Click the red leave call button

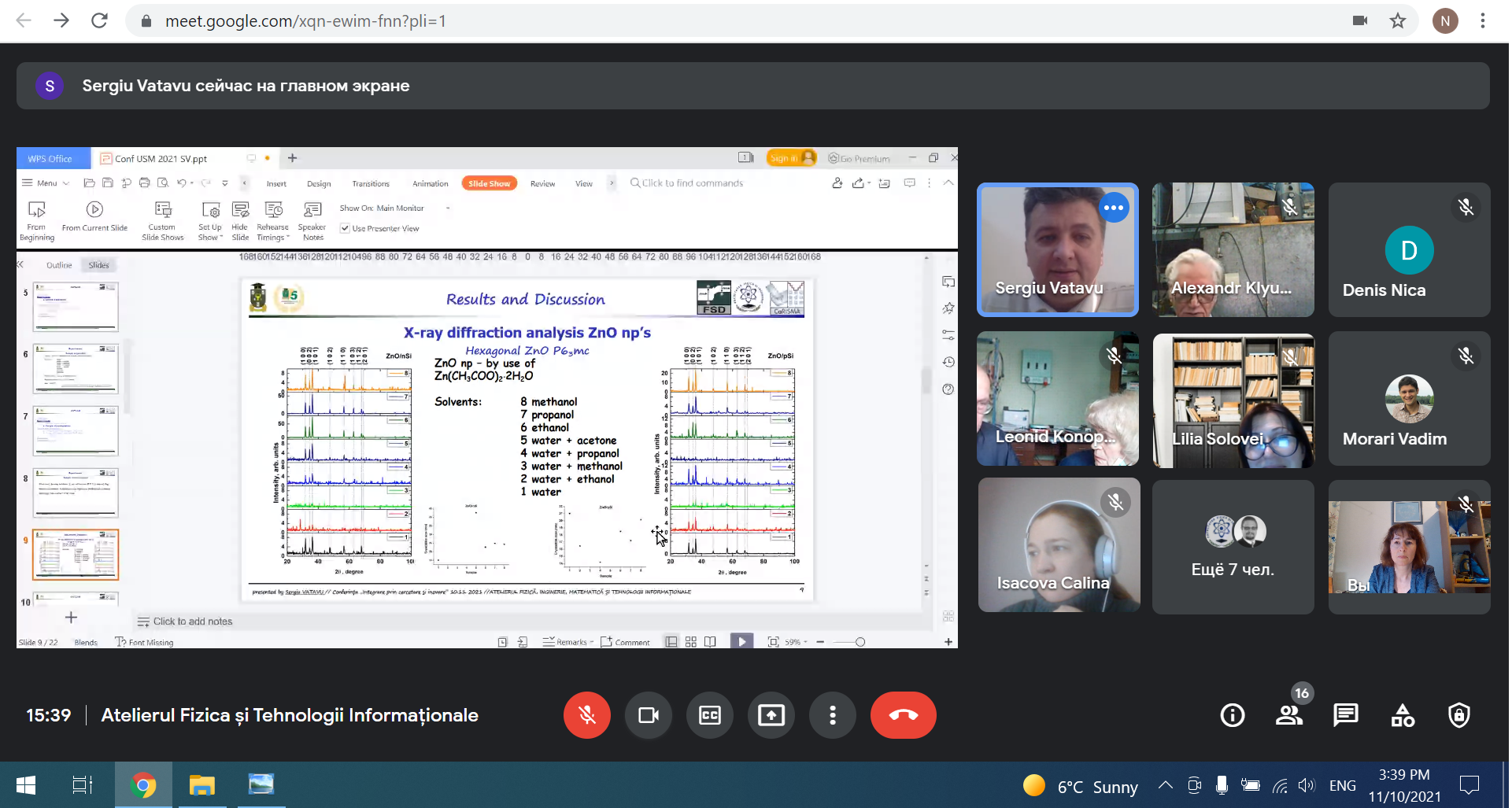(x=903, y=715)
